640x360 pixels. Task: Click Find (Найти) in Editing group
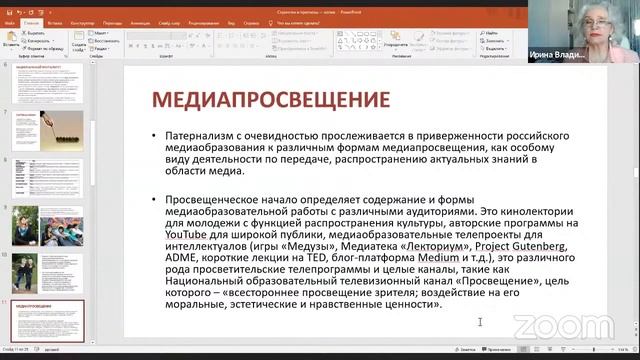pyautogui.click(x=489, y=33)
